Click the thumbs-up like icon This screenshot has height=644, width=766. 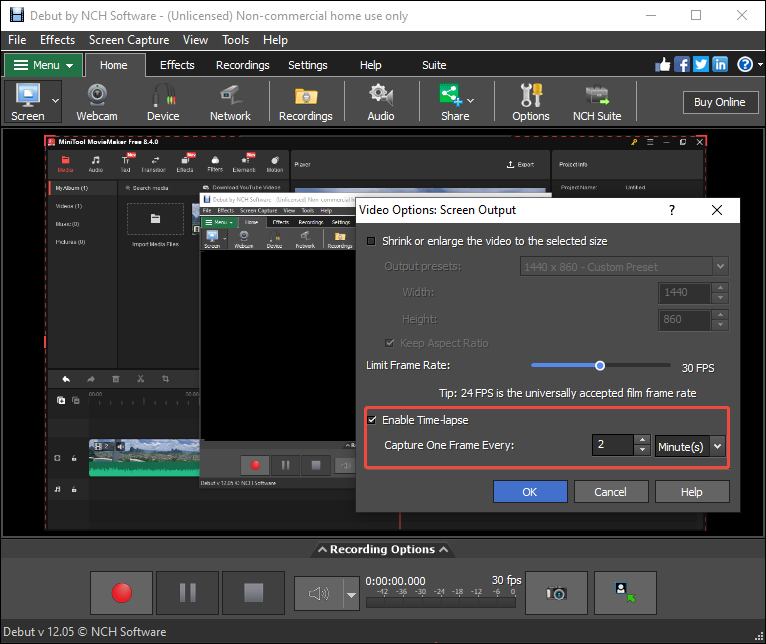[662, 64]
